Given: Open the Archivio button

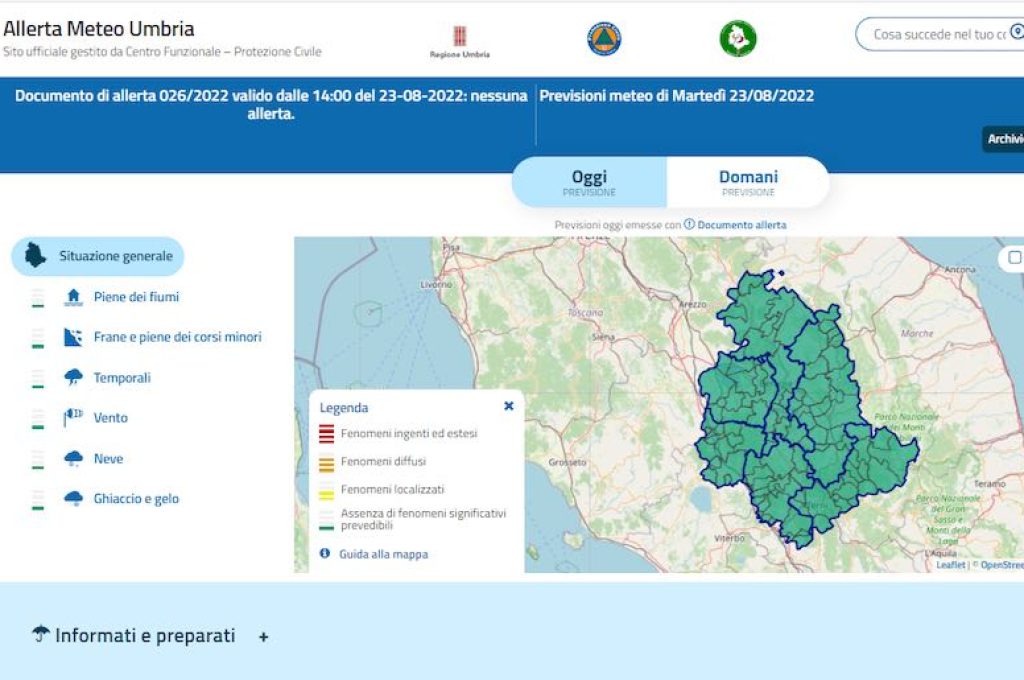Looking at the screenshot, I should 1004,139.
